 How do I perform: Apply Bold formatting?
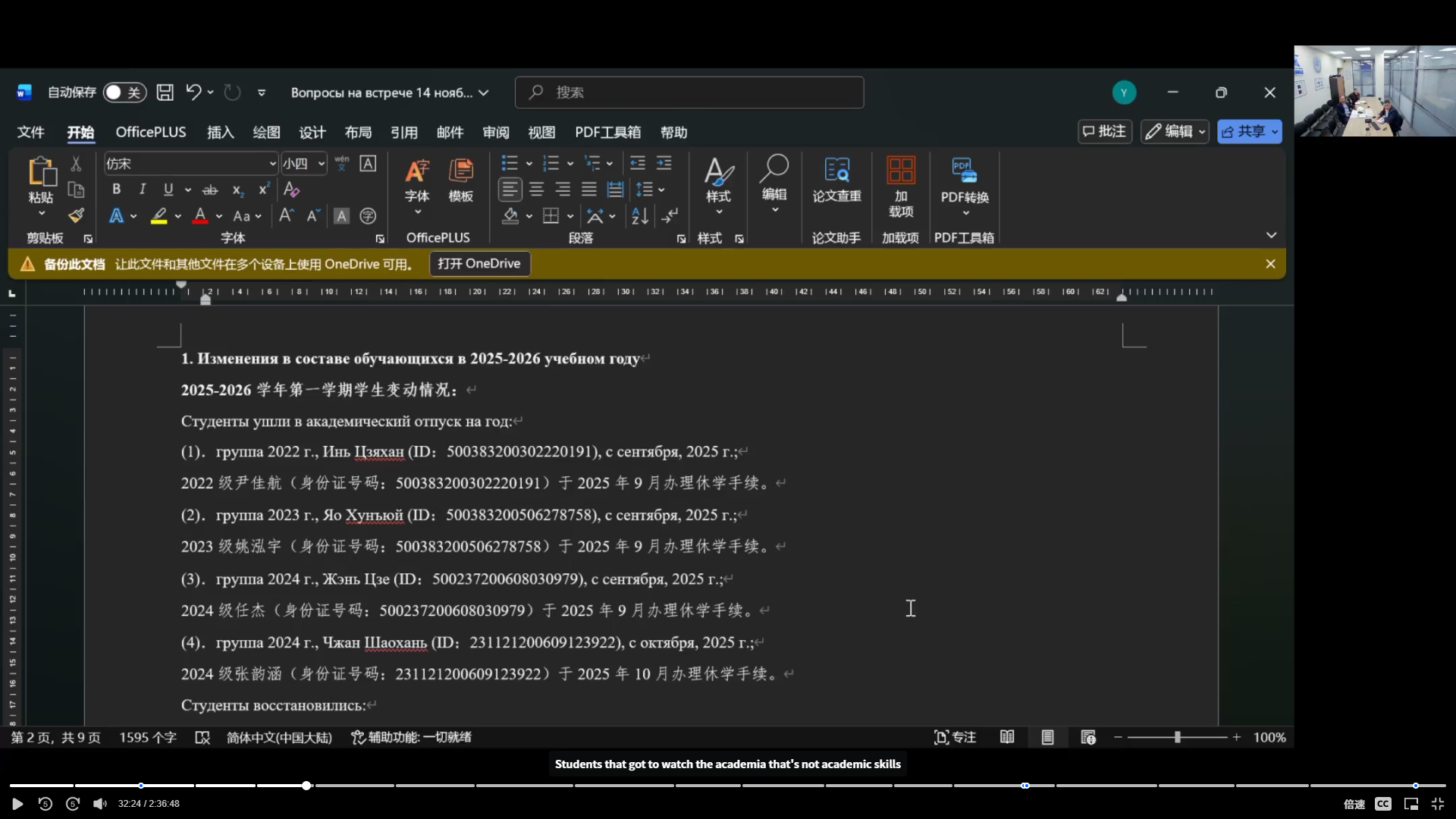(116, 190)
